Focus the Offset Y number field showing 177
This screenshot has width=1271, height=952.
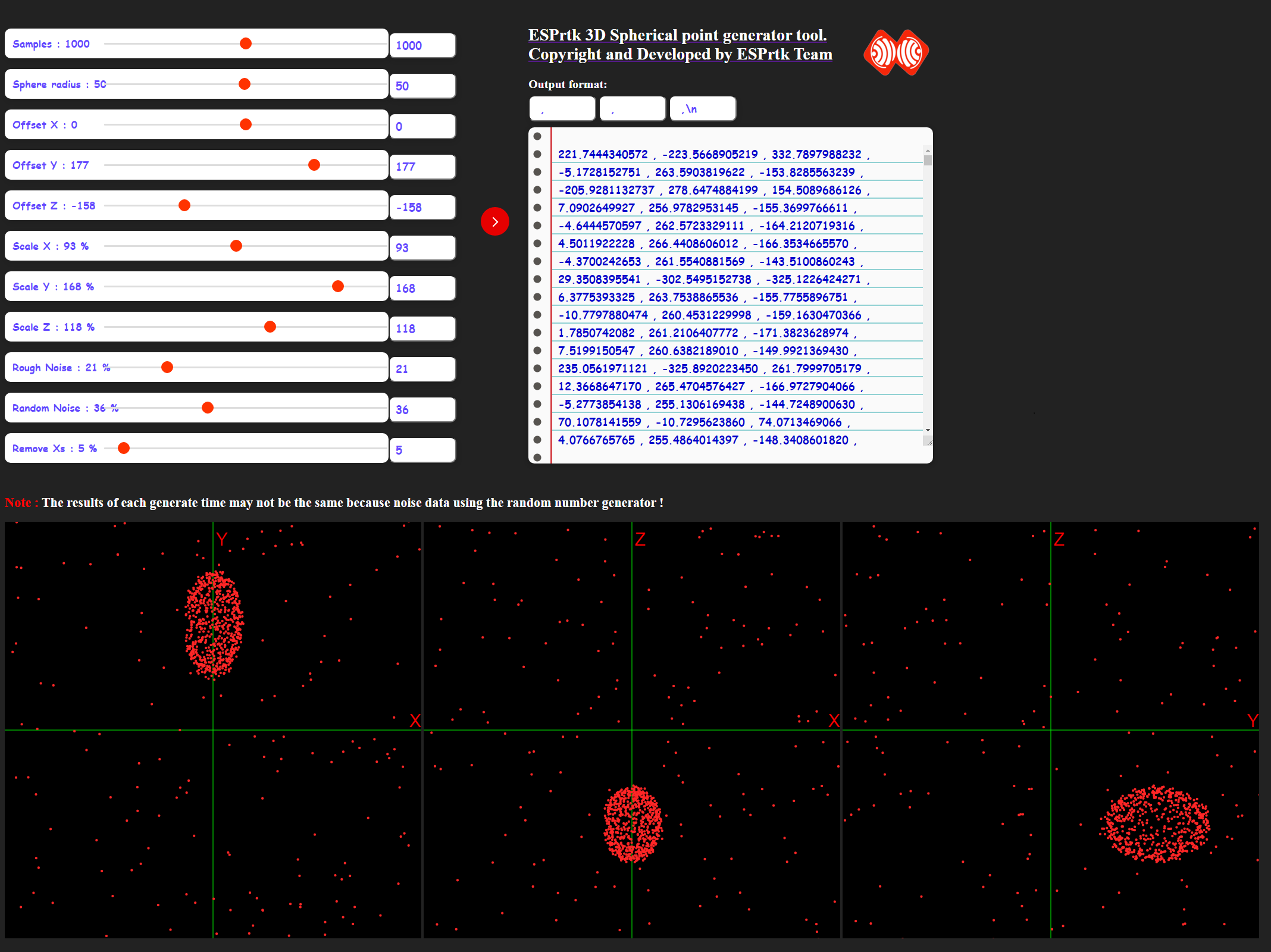coord(422,167)
